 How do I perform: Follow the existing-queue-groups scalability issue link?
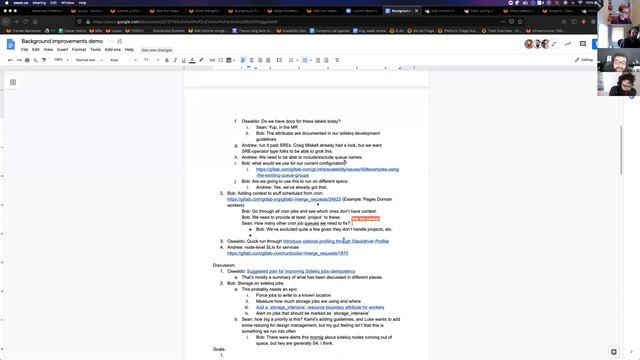(x=327, y=172)
